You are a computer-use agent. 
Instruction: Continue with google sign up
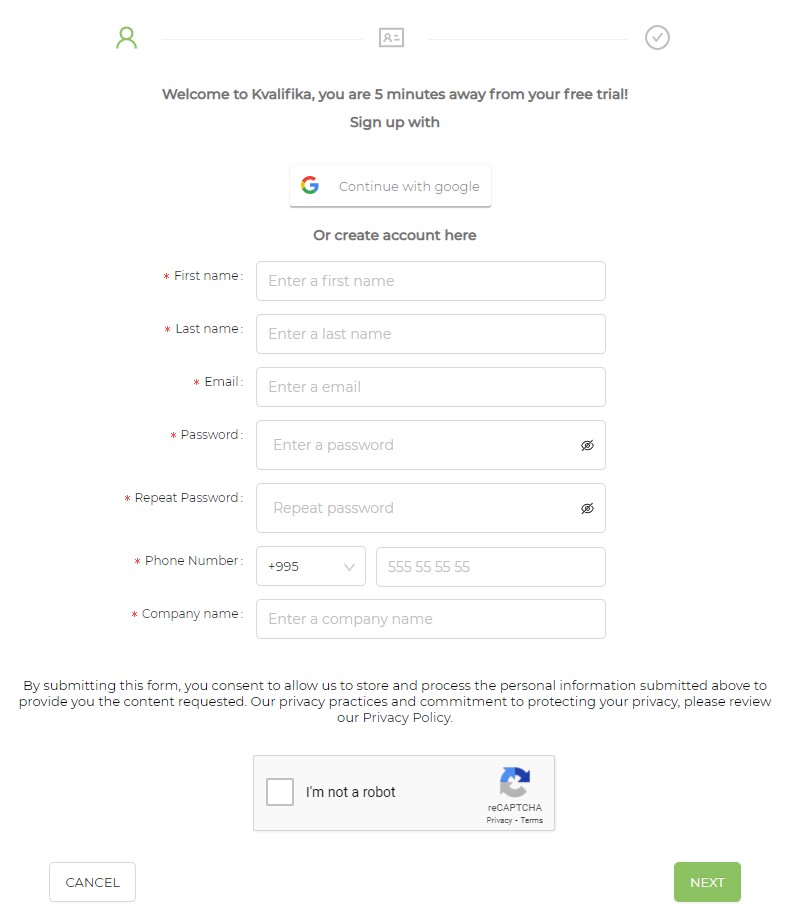click(x=390, y=186)
